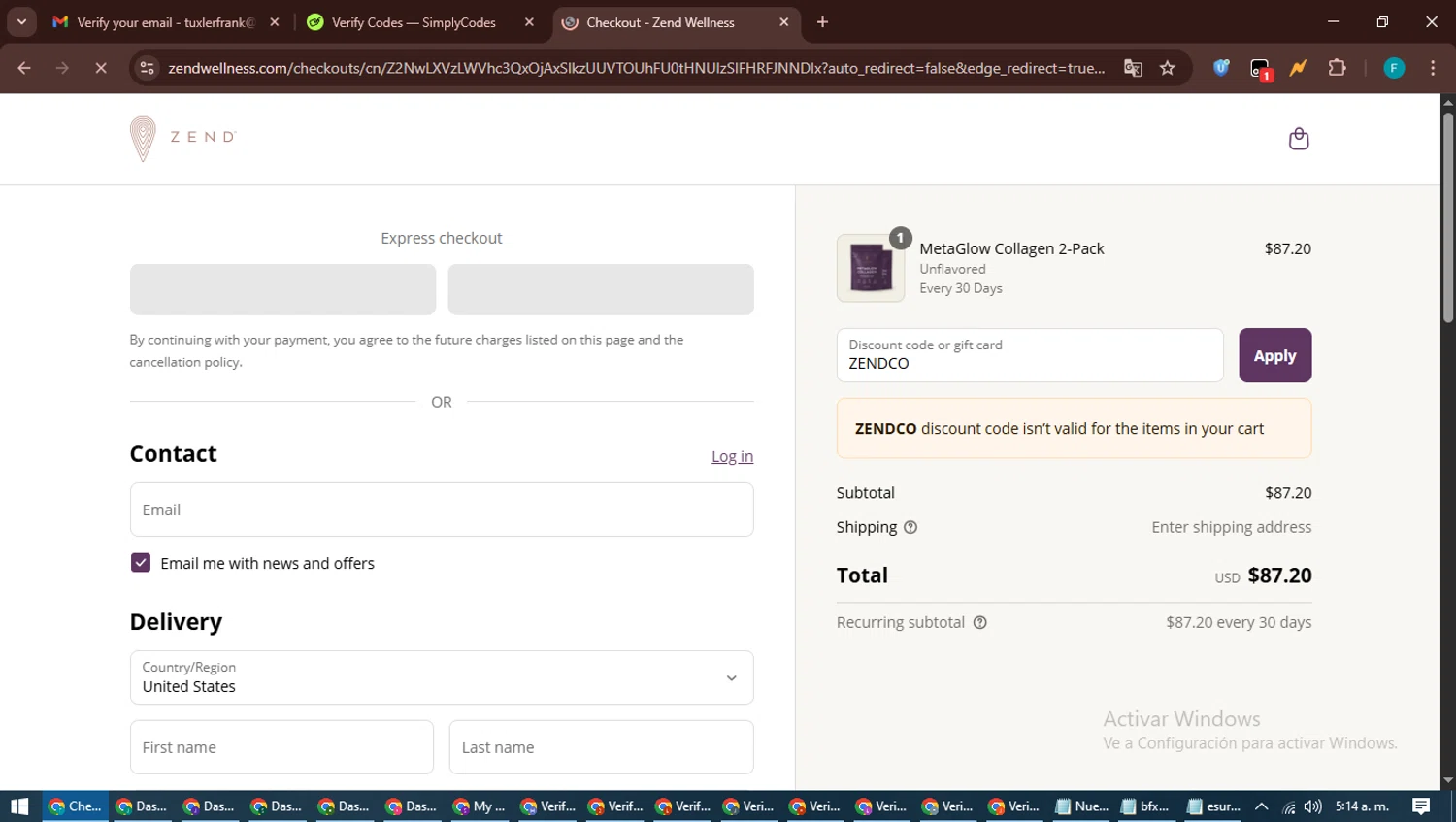Open the network status tray icon
This screenshot has width=1456, height=822.
(x=1288, y=806)
